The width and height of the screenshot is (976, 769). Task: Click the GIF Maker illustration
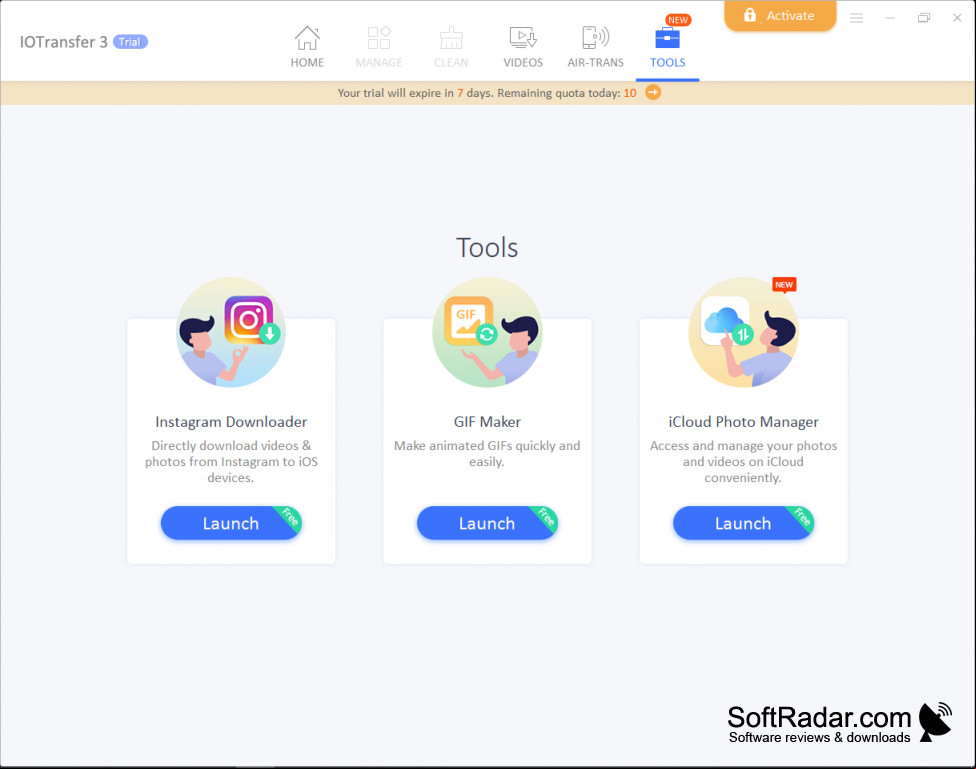(487, 333)
